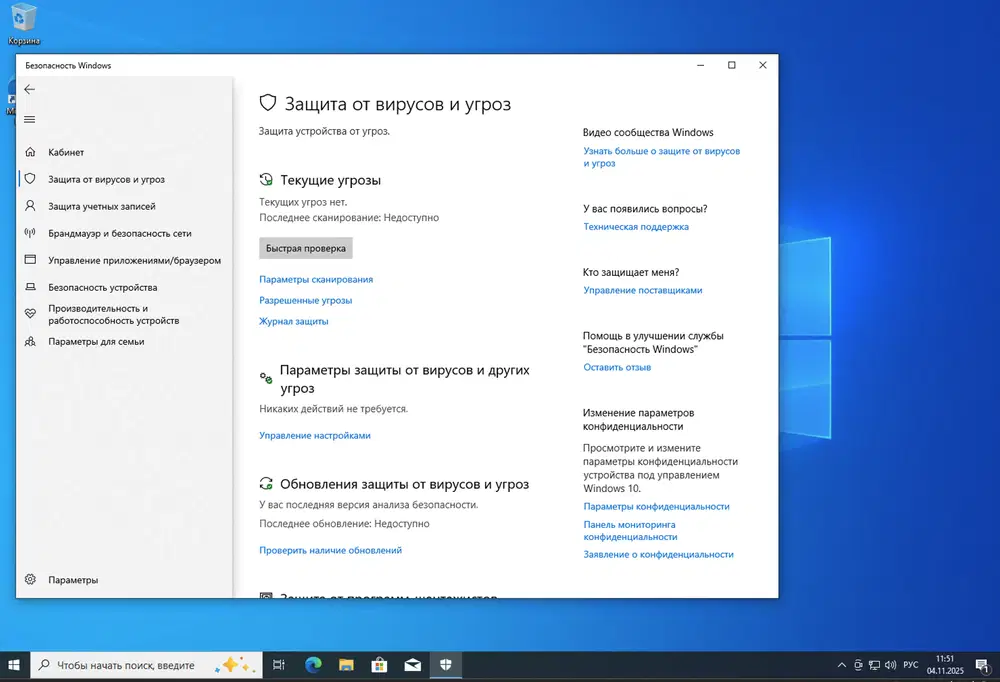Image resolution: width=1000 pixels, height=682 pixels.
Task: Open Task View on the taskbar
Action: click(x=279, y=665)
